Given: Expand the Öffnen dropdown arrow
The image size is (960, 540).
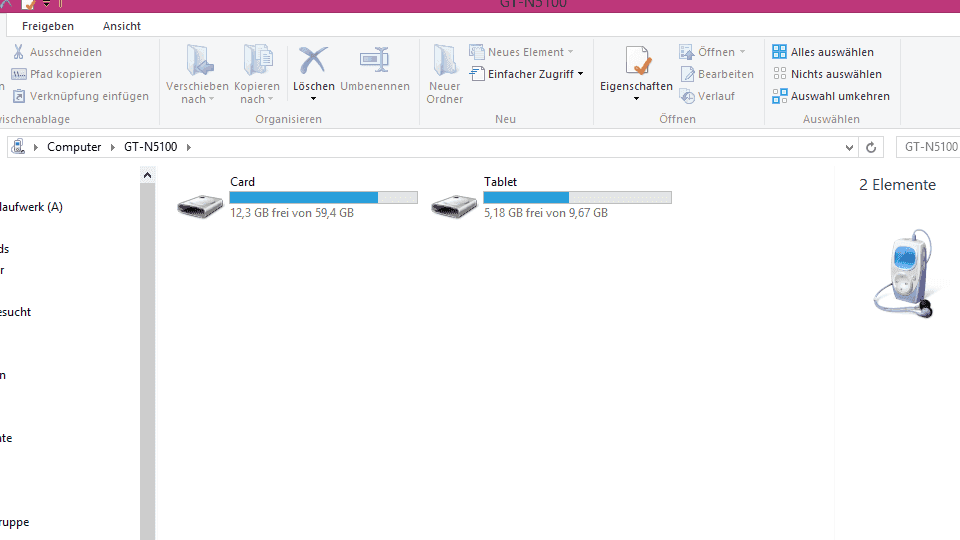Looking at the screenshot, I should click(x=742, y=52).
